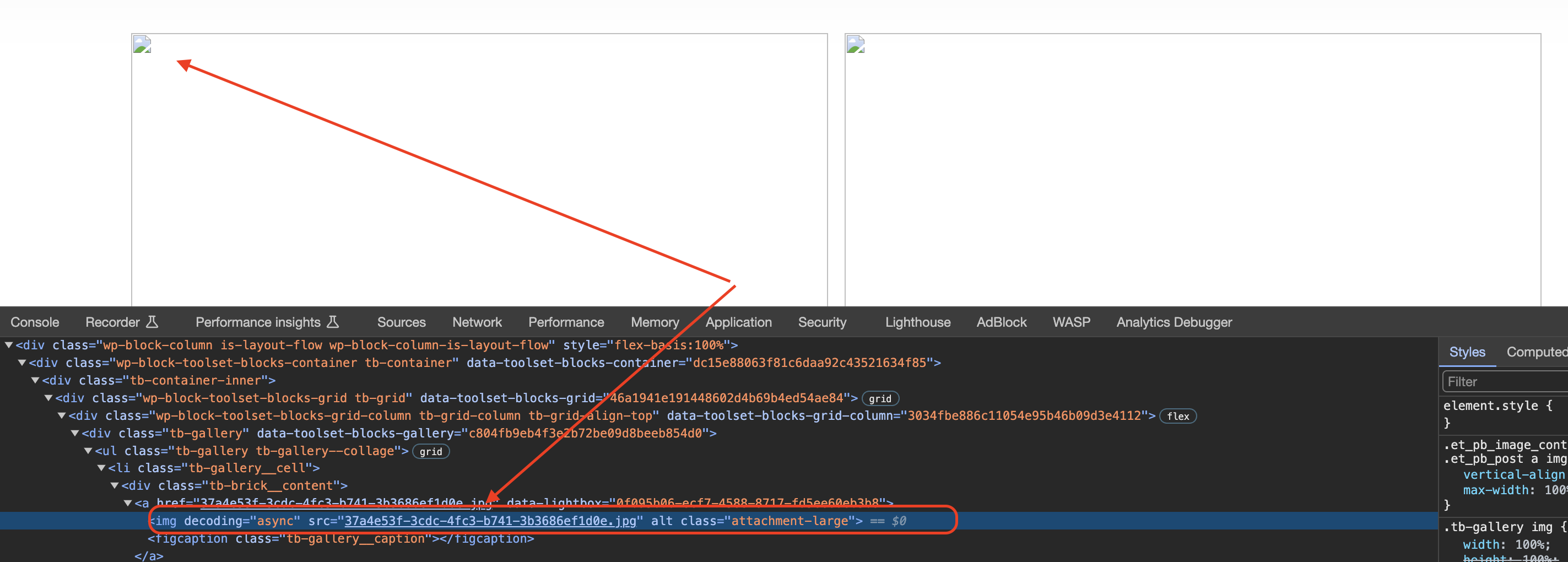Screen dimensions: 1568x562
Task: Select the closing </a> tag line
Action: (x=149, y=555)
